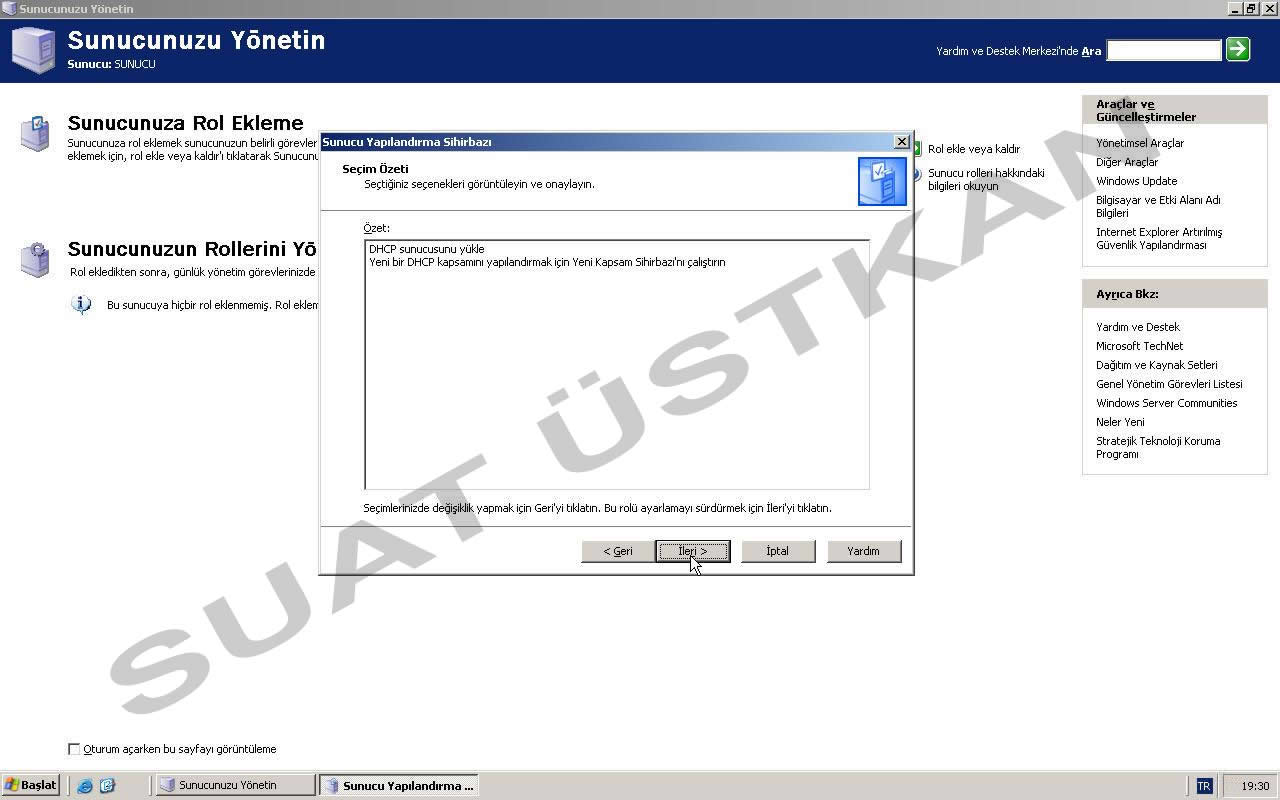Image resolution: width=1280 pixels, height=800 pixels.
Task: Open Genel Yönetim Görevleri Listesi link
Action: (x=1169, y=384)
